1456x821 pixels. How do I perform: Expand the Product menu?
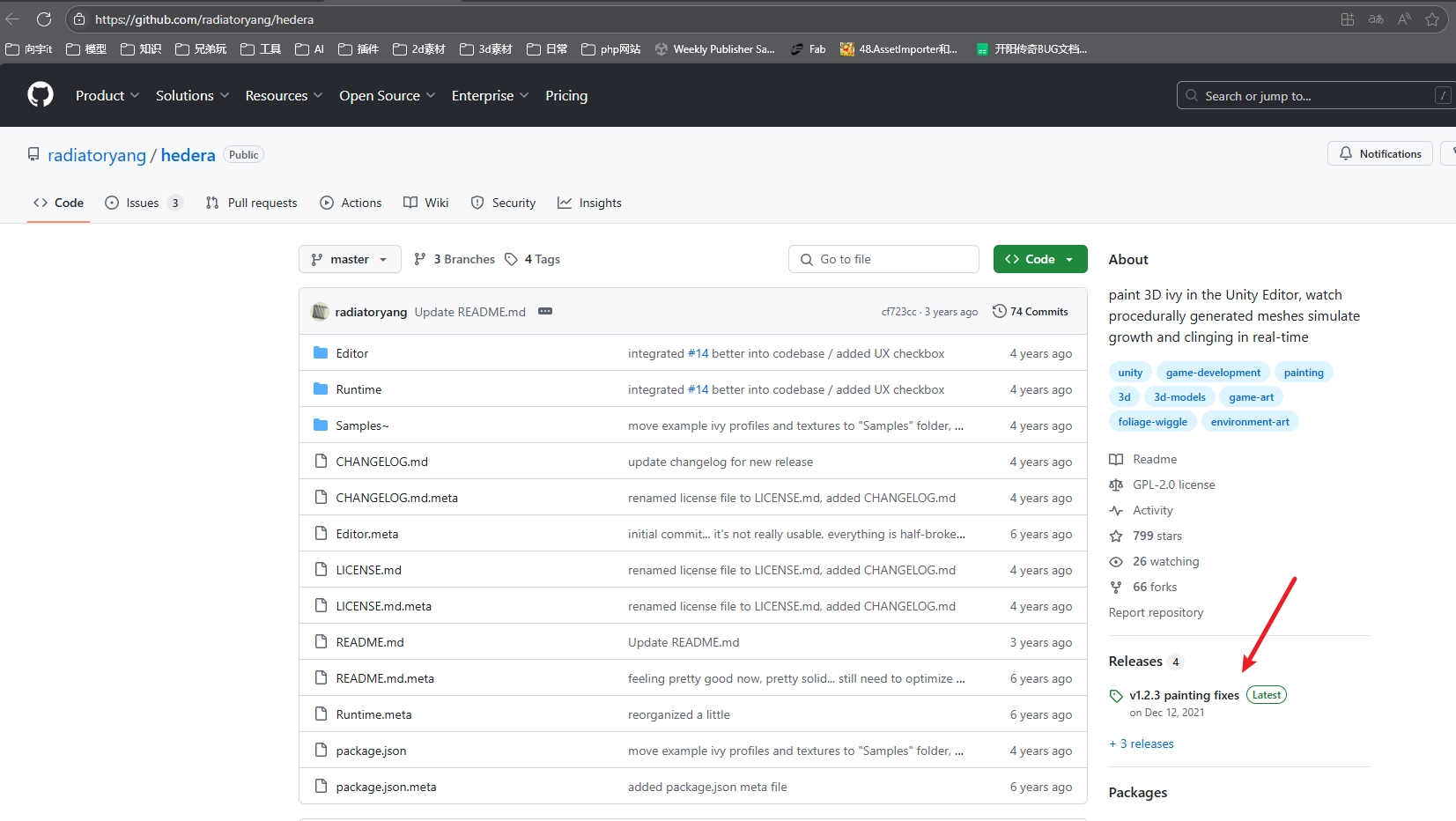coord(107,95)
